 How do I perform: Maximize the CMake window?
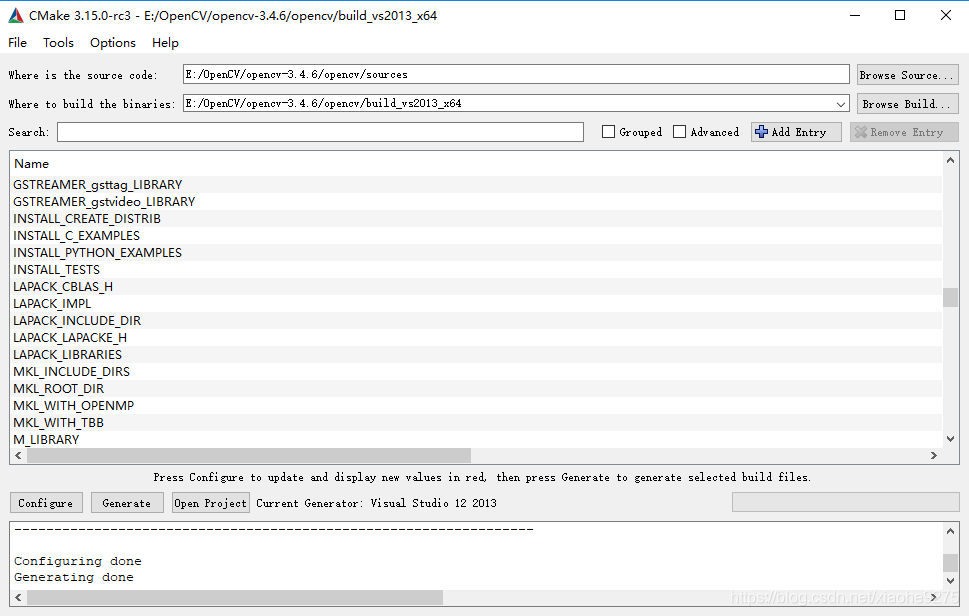point(900,15)
